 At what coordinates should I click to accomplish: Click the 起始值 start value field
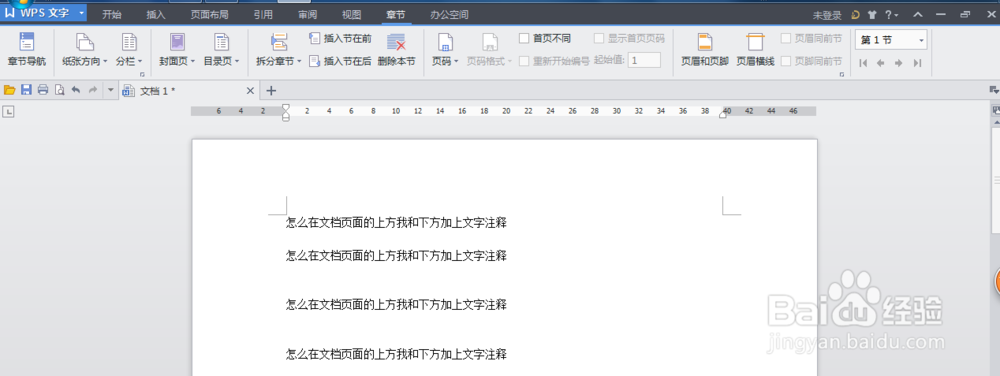click(644, 61)
